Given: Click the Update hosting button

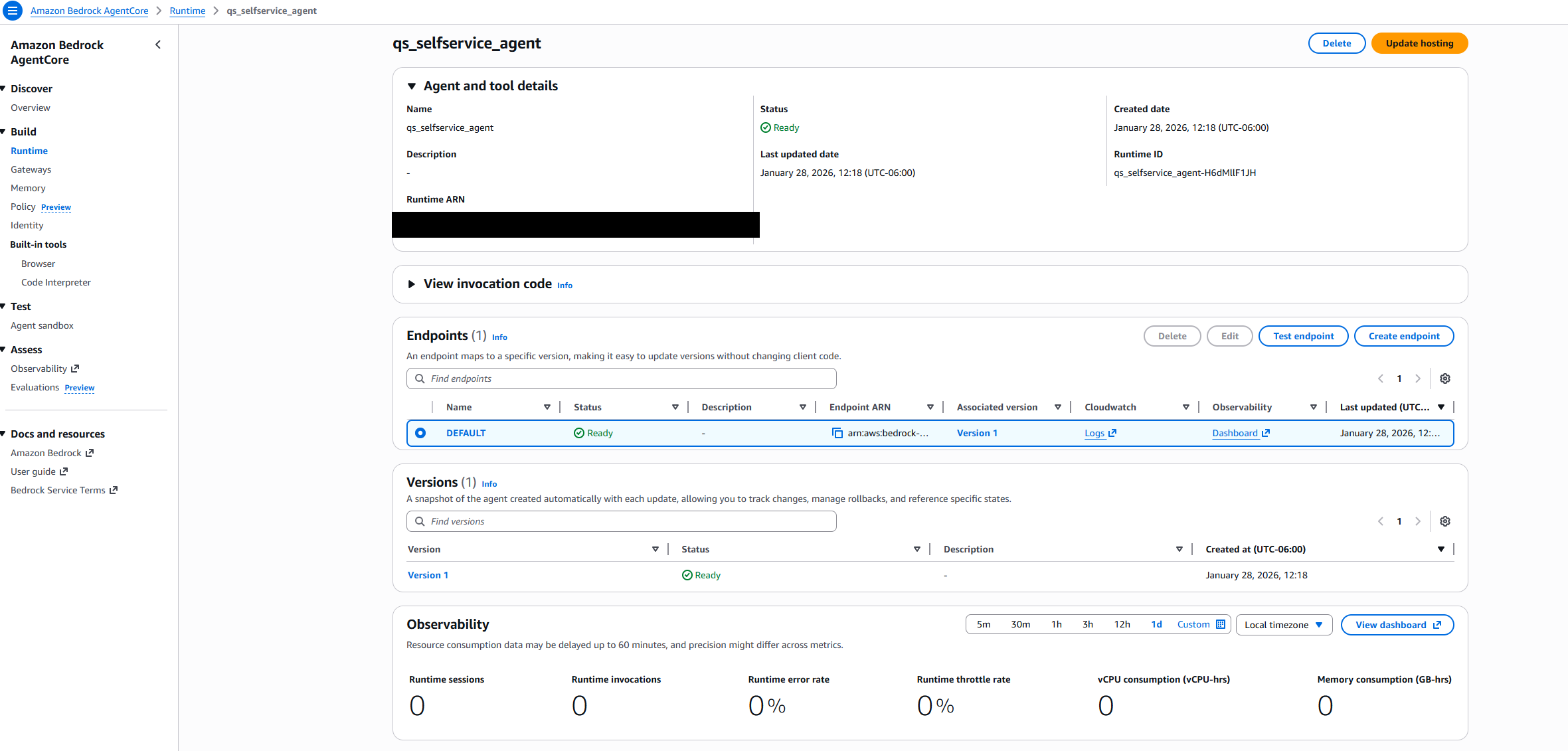Looking at the screenshot, I should (x=1419, y=43).
